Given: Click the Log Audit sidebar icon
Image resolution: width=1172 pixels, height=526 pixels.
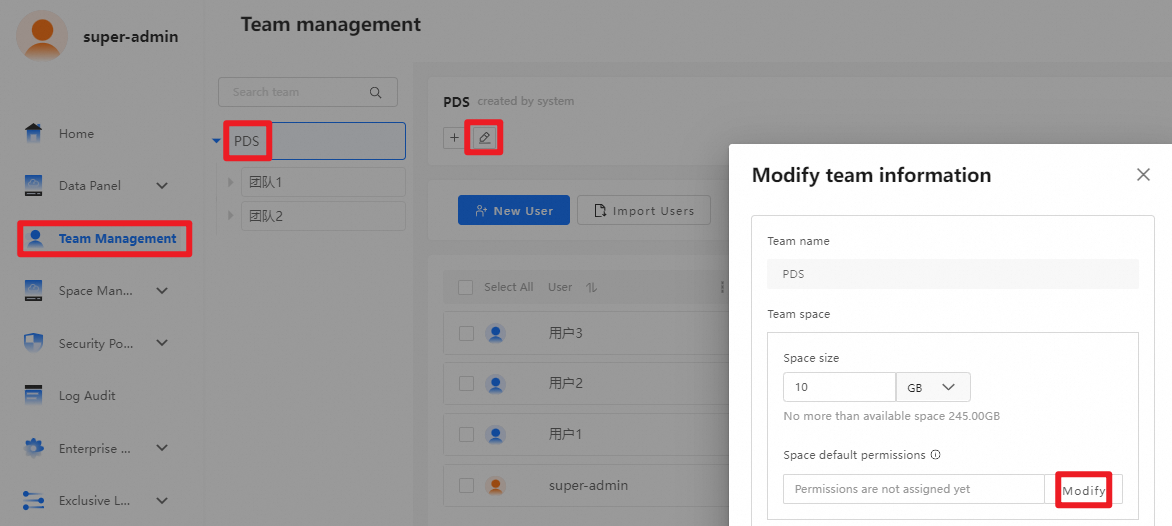Looking at the screenshot, I should [34, 395].
